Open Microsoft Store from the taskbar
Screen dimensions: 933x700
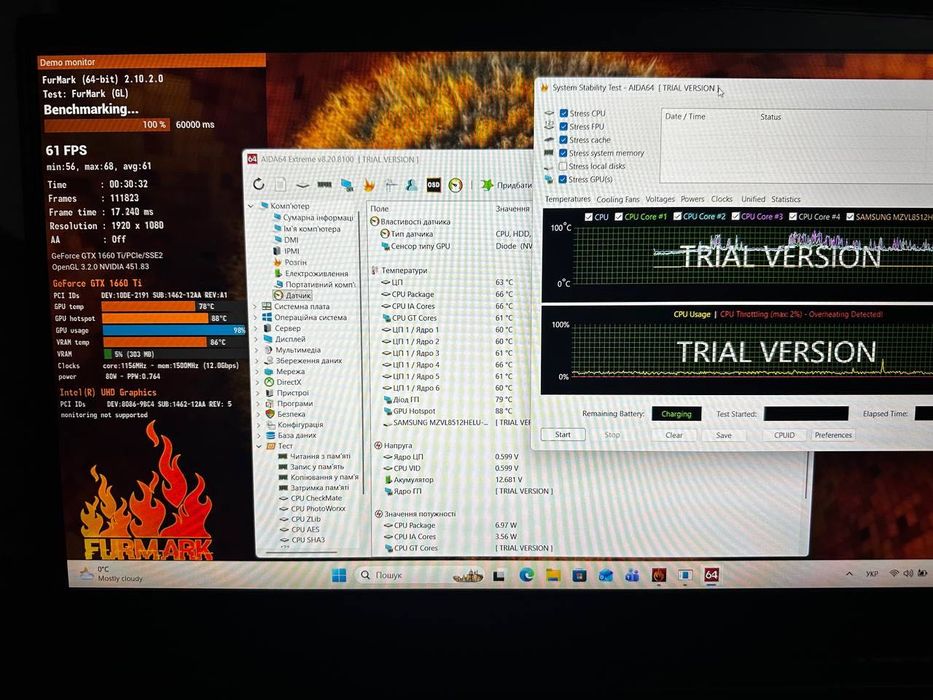[x=579, y=575]
